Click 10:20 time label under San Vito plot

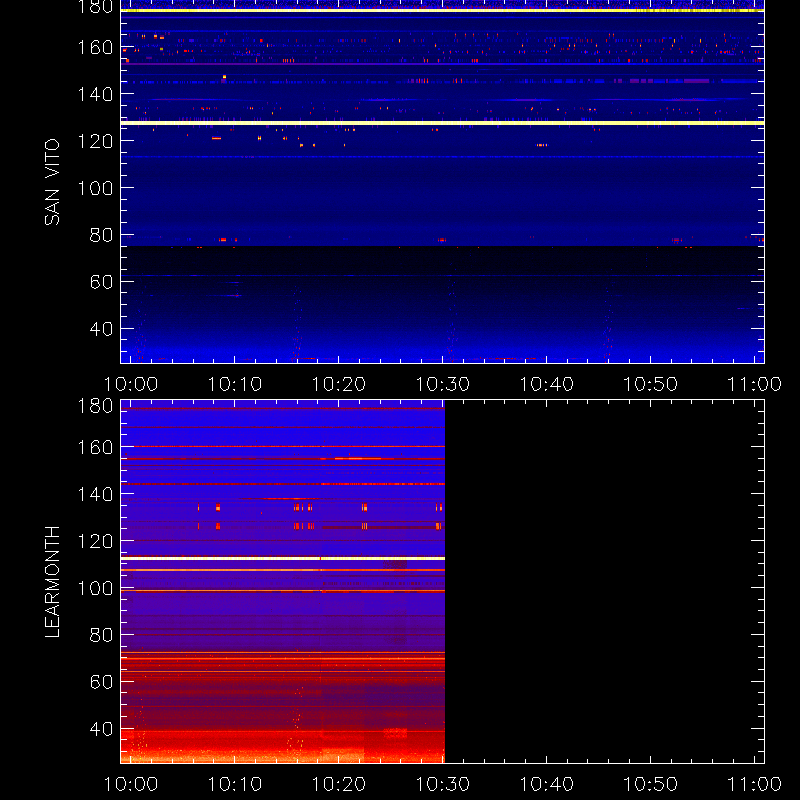click(339, 384)
